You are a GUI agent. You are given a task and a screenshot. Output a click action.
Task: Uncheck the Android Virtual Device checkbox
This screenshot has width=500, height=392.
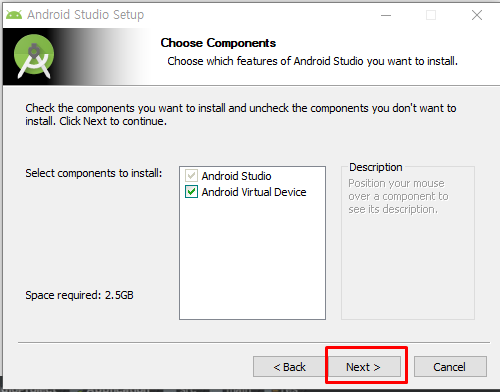(191, 192)
